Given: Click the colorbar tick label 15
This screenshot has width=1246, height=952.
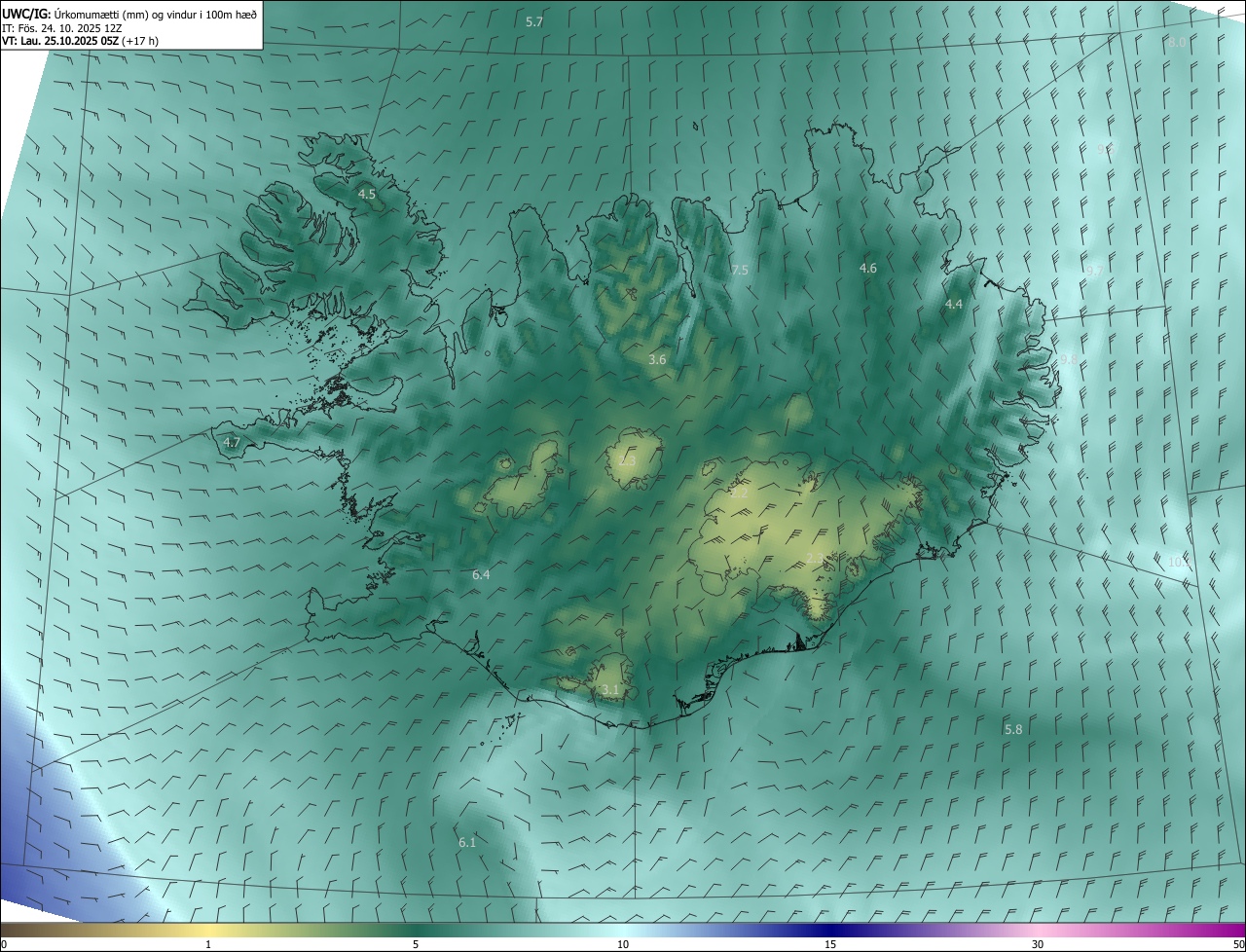Looking at the screenshot, I should pos(830,945).
